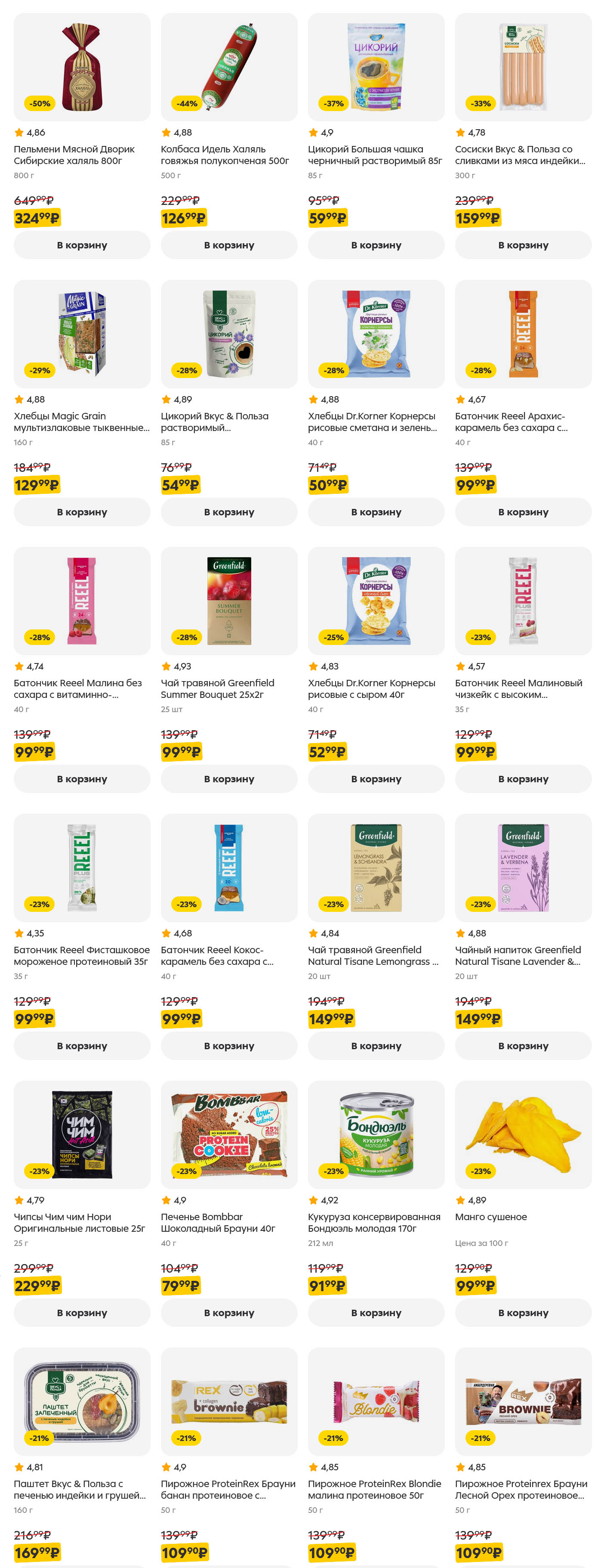This screenshot has width=604, height=1568.
Task: Open the Чай Greenfield Natural Tisane Lemongrass link
Action: click(373, 956)
